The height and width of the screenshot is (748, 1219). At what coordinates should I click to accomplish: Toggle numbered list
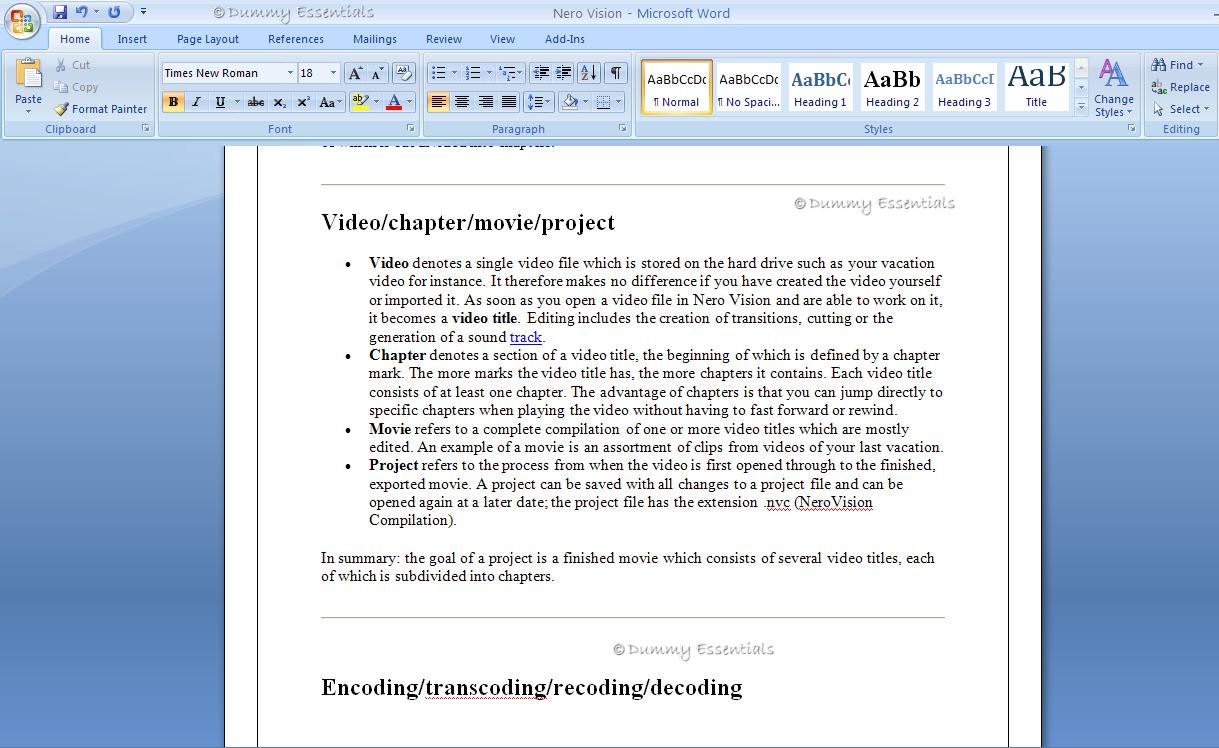tap(474, 73)
